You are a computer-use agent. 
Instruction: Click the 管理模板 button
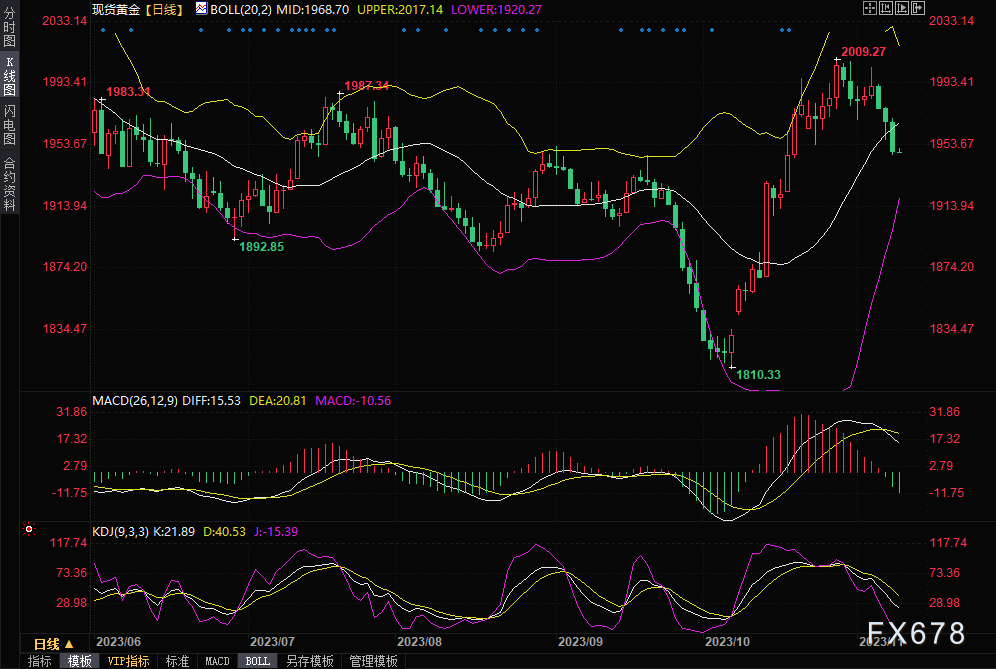372,661
